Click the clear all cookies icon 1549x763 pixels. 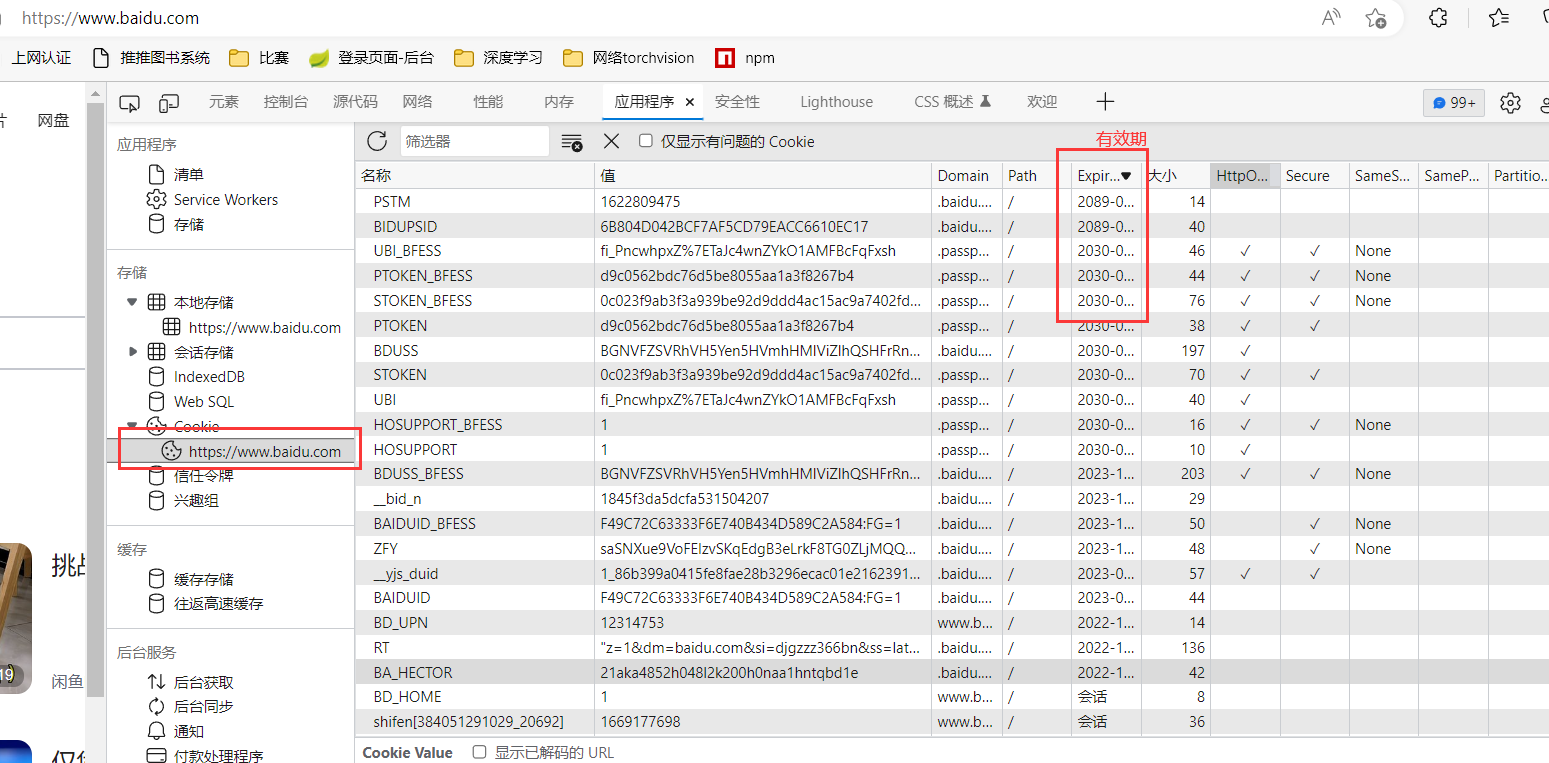click(572, 142)
